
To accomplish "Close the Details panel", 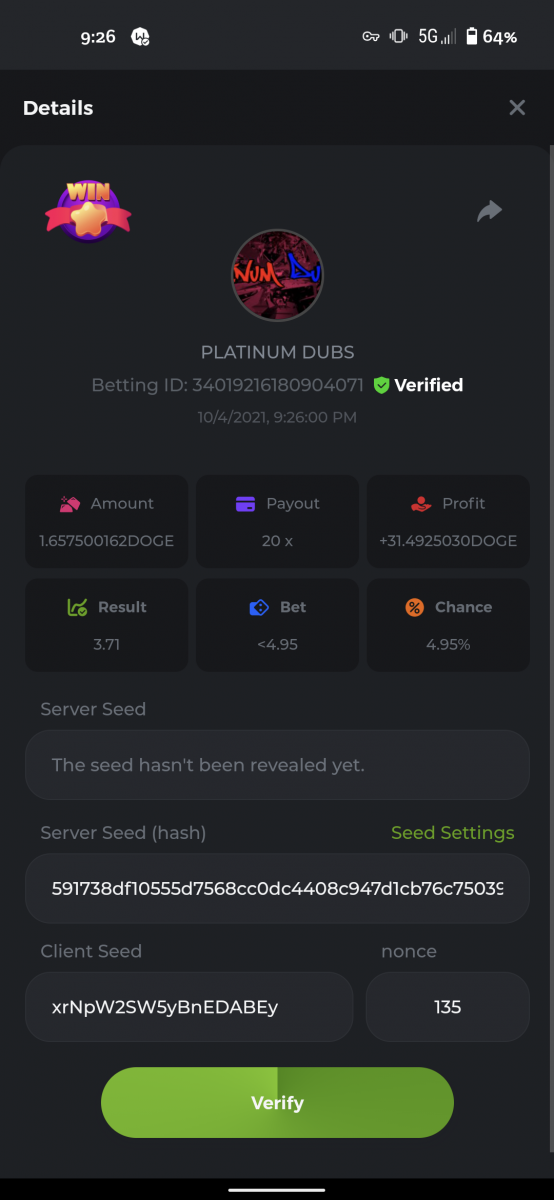I will (x=517, y=107).
